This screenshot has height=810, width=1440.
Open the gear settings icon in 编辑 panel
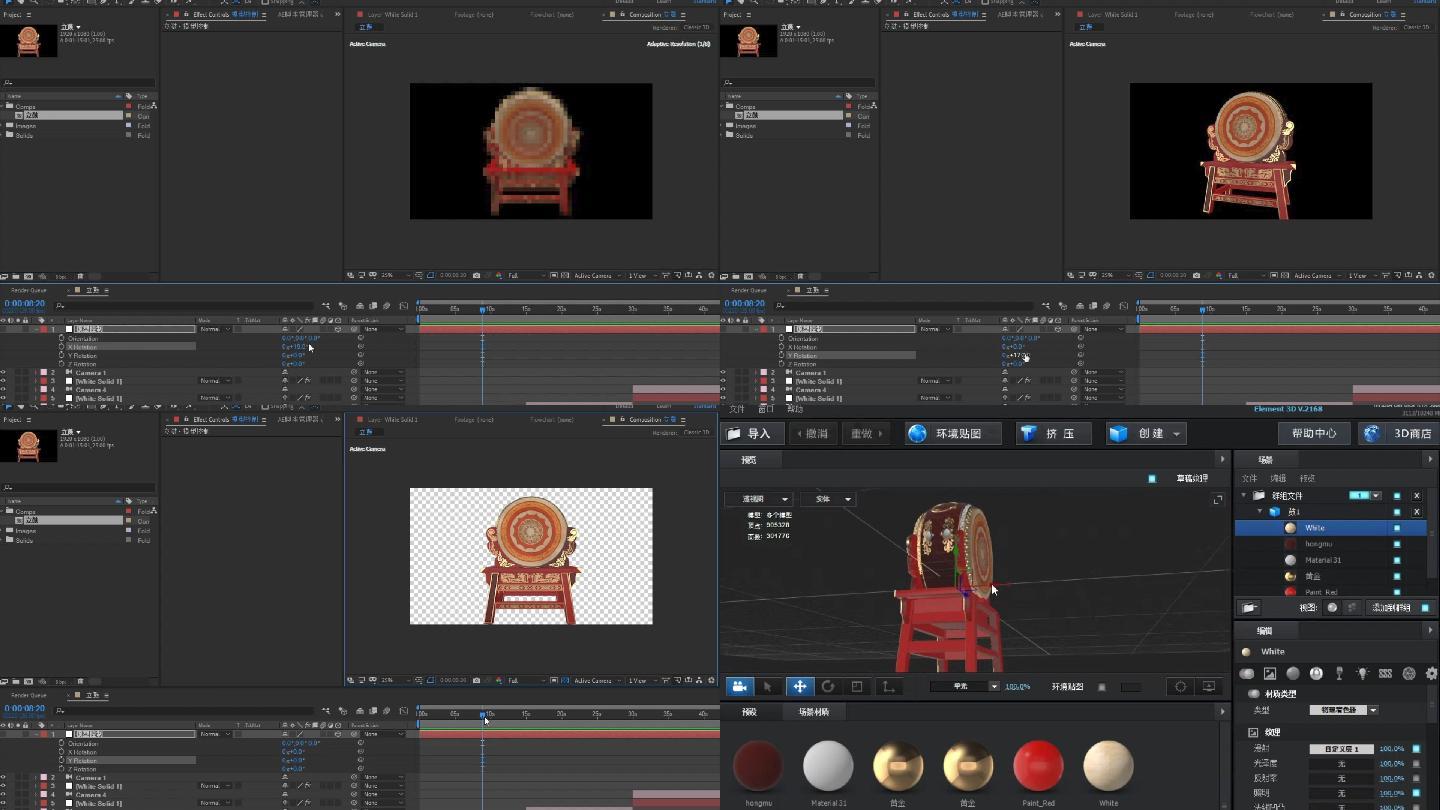1431,674
